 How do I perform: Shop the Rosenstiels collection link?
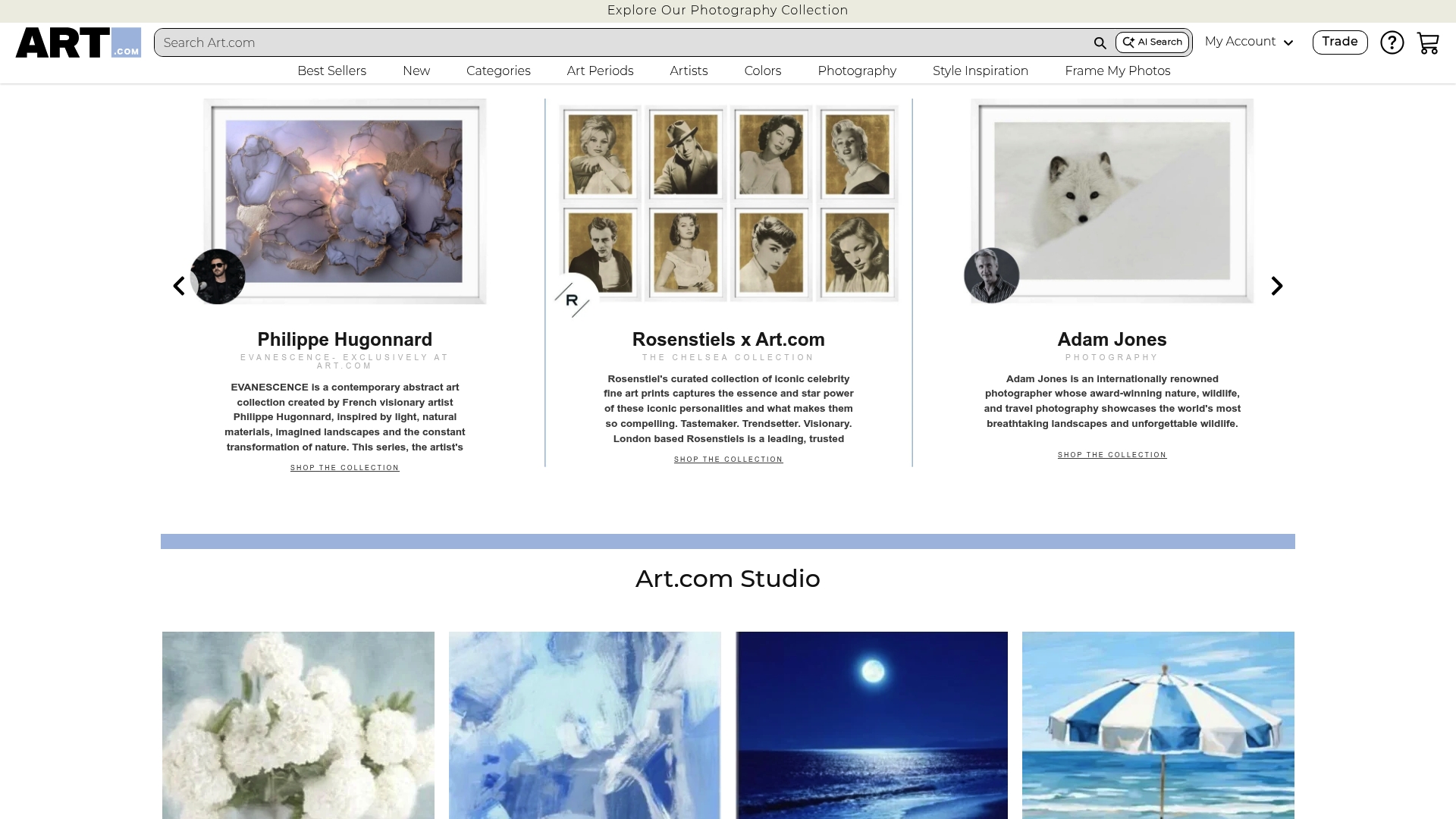[728, 460]
